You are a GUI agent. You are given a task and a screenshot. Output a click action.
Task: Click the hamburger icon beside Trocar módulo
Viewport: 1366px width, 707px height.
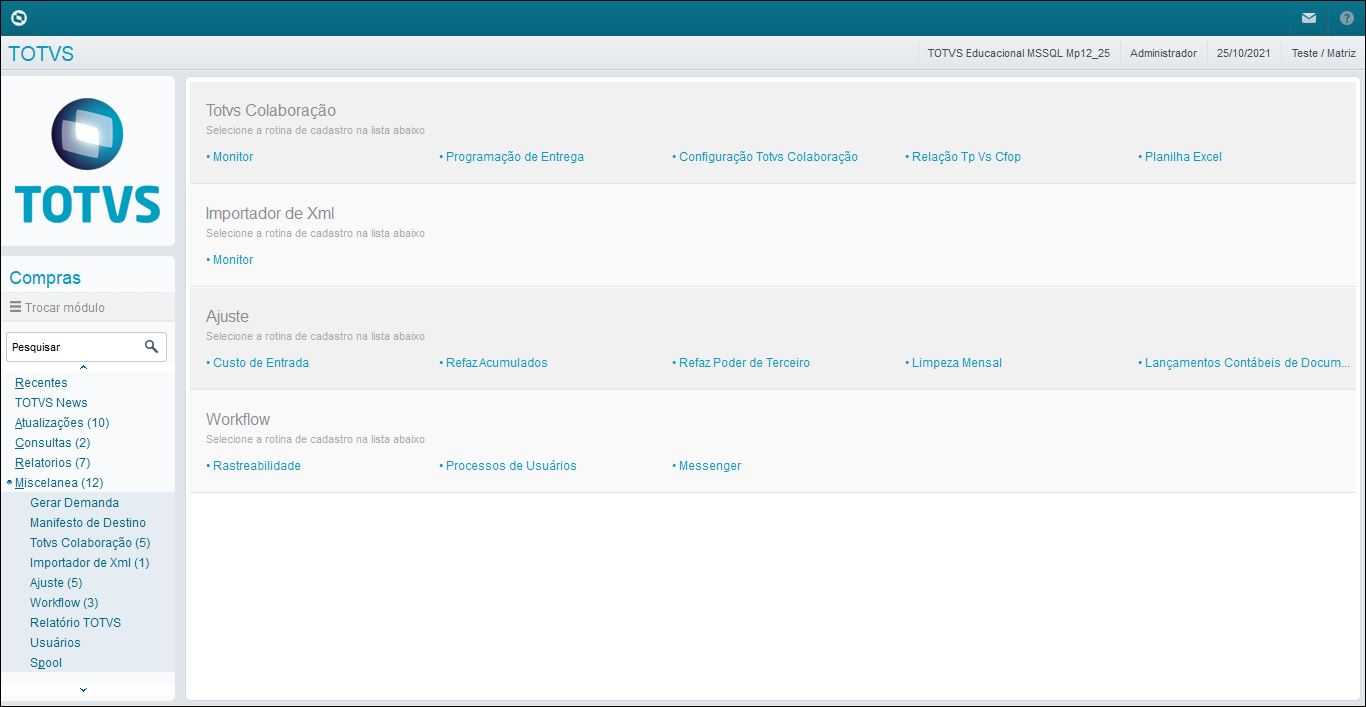coord(15,307)
